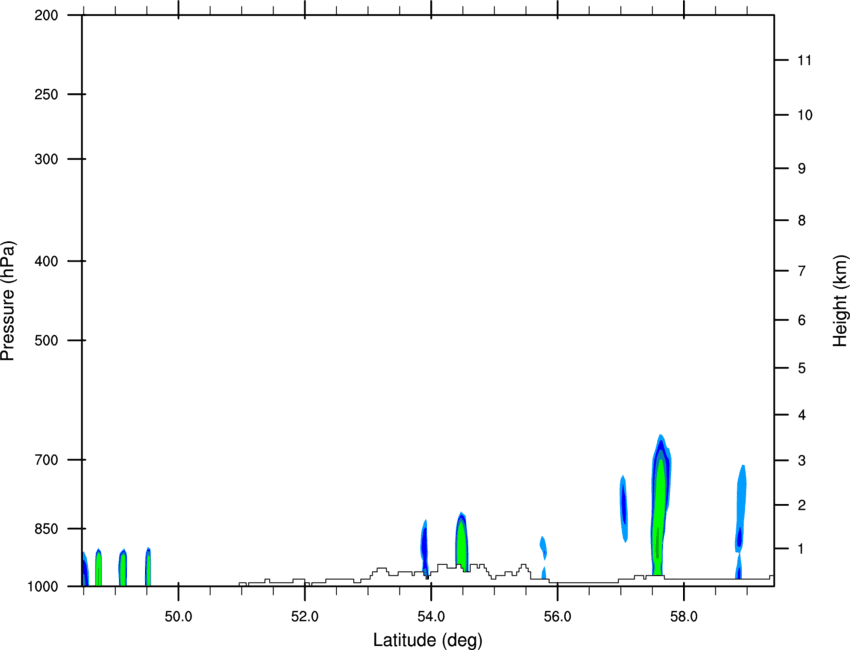Click the 850 pressure tick label

(x=47, y=529)
